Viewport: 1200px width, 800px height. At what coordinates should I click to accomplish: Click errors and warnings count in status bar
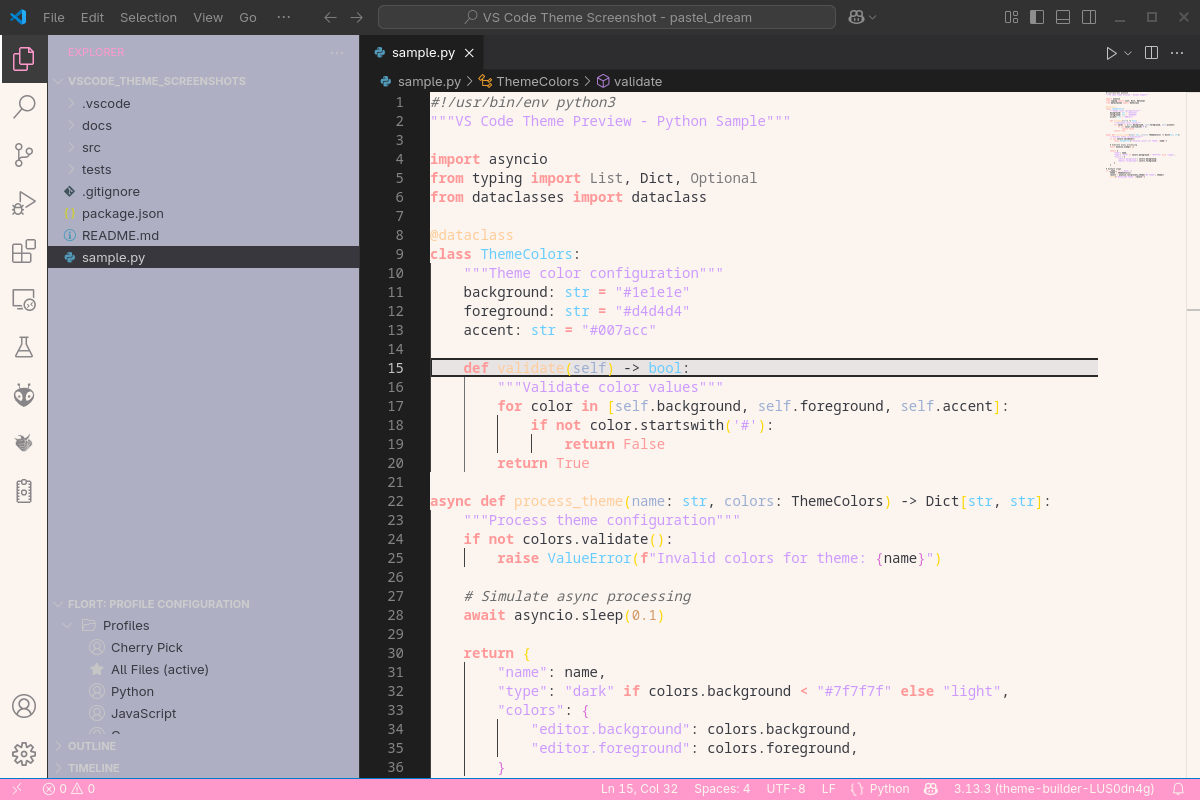coord(69,789)
